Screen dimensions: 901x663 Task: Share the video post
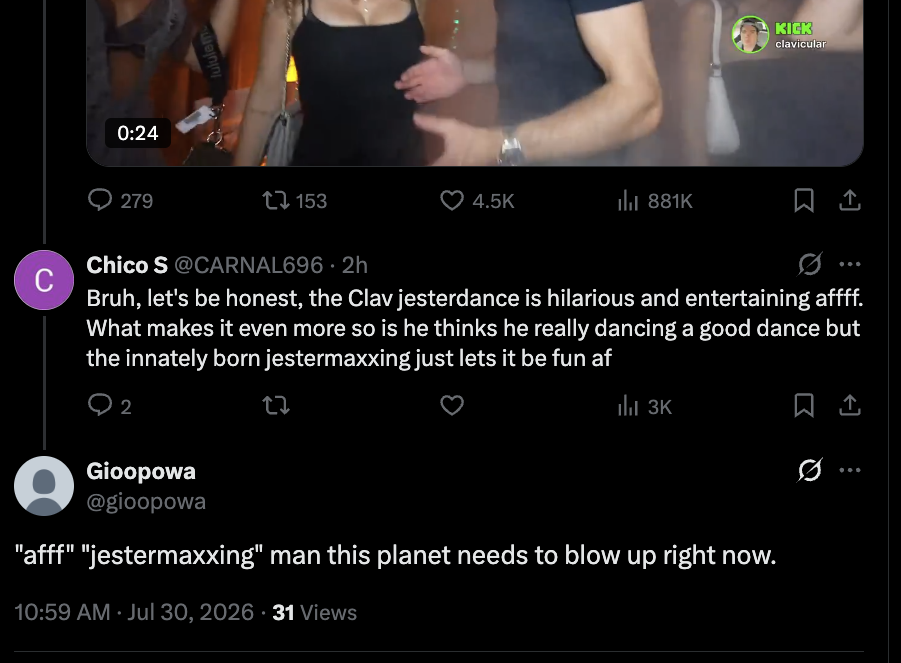[x=850, y=201]
